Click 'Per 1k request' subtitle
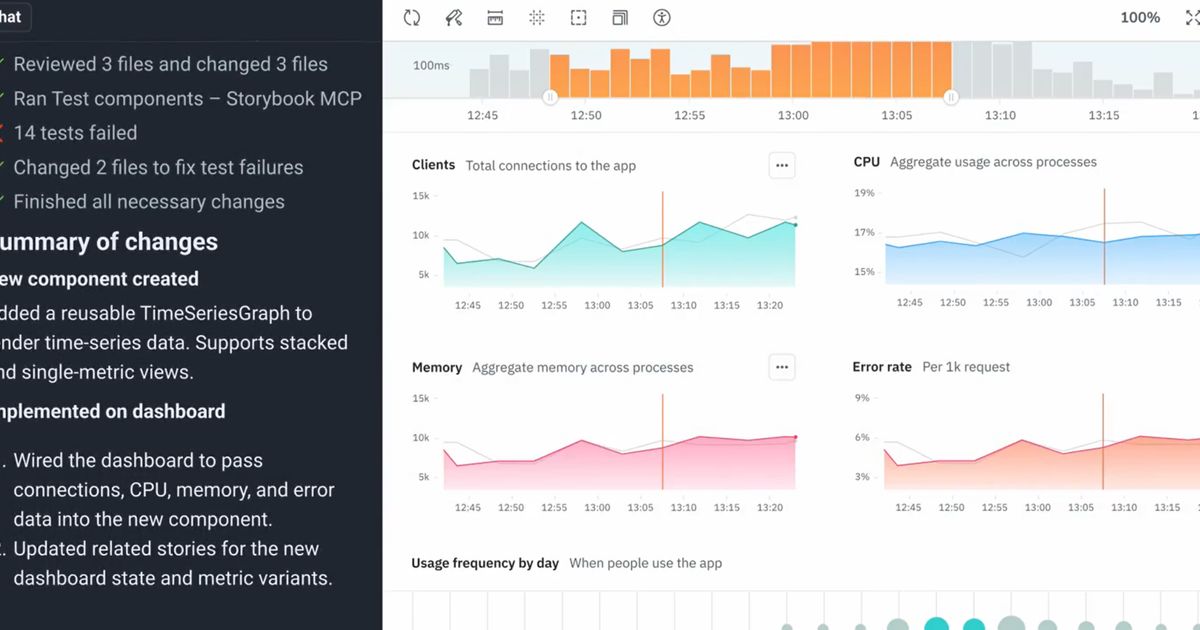1200x630 pixels. click(966, 367)
